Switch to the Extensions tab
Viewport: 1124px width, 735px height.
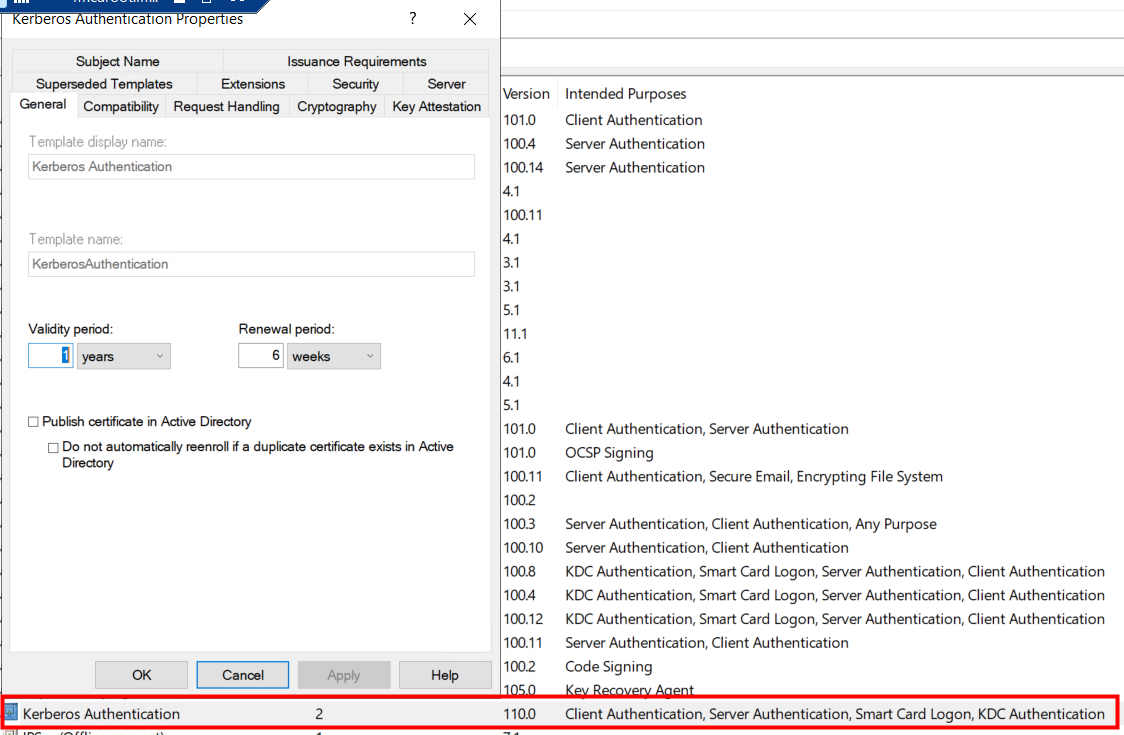253,84
